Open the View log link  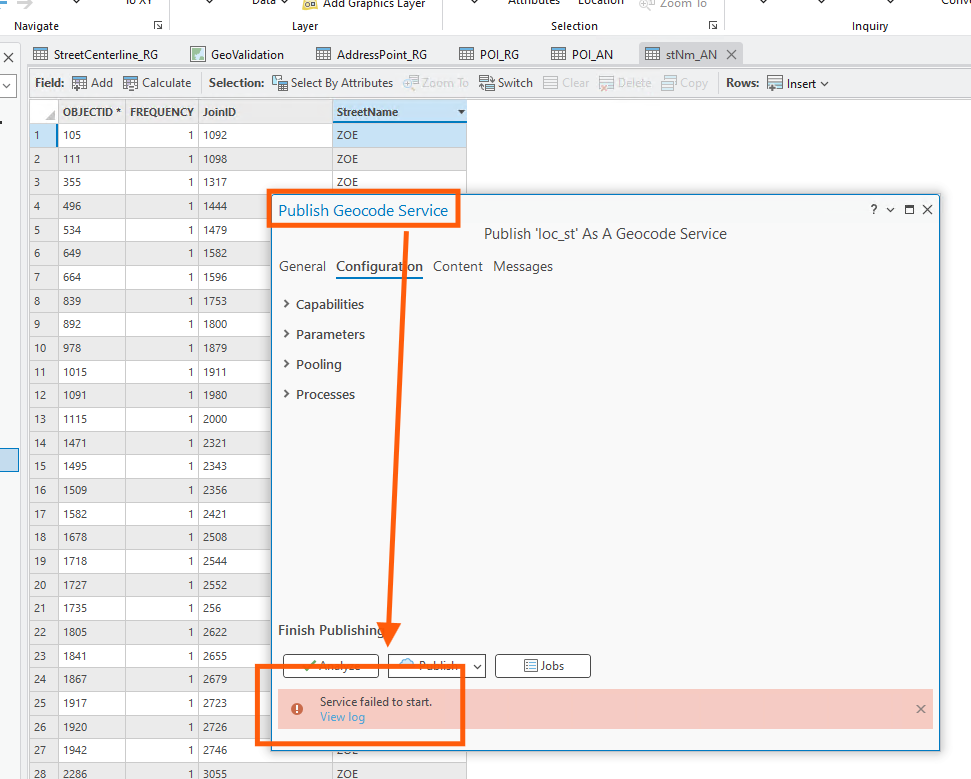tap(342, 717)
